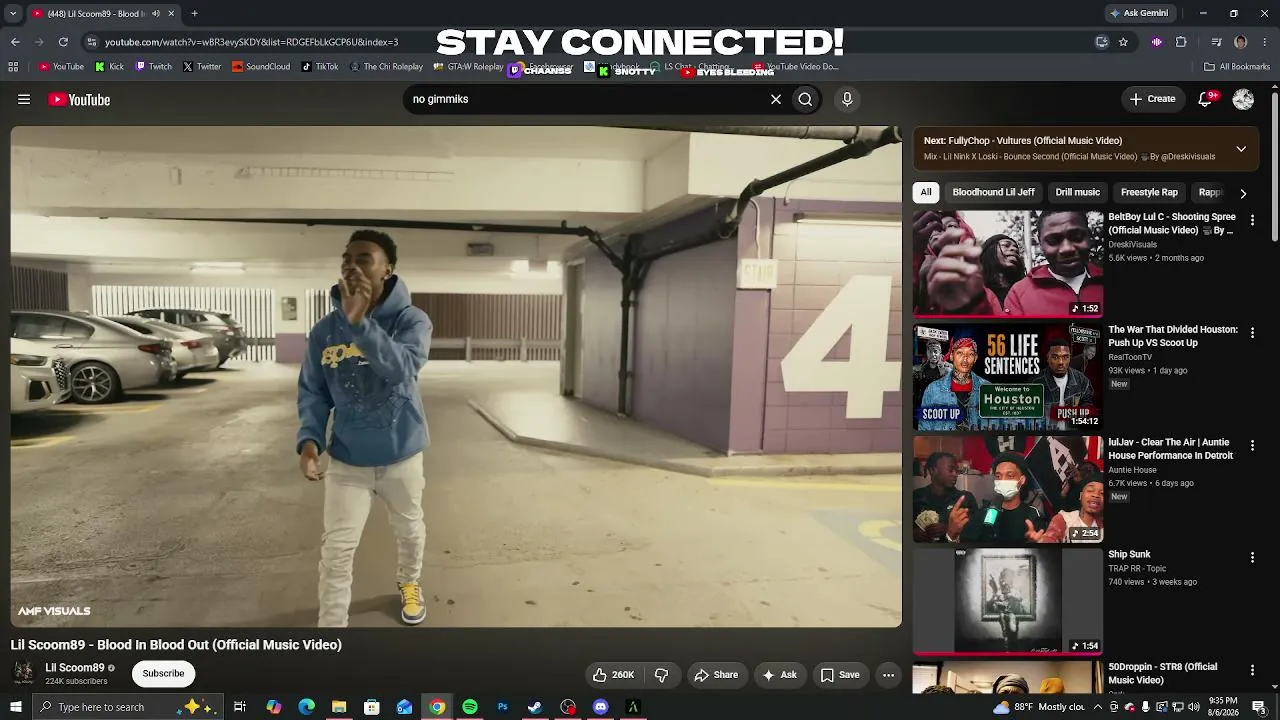Open 'Ship Sunk' video title

coord(1129,554)
